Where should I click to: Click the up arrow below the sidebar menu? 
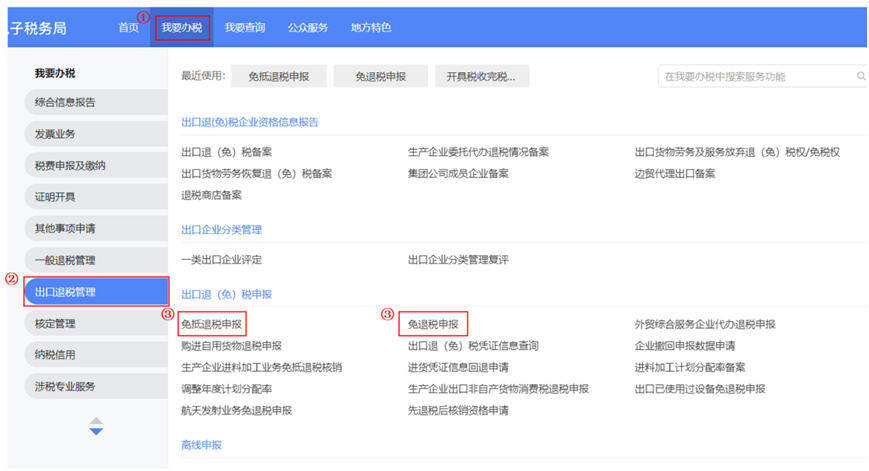[96, 421]
